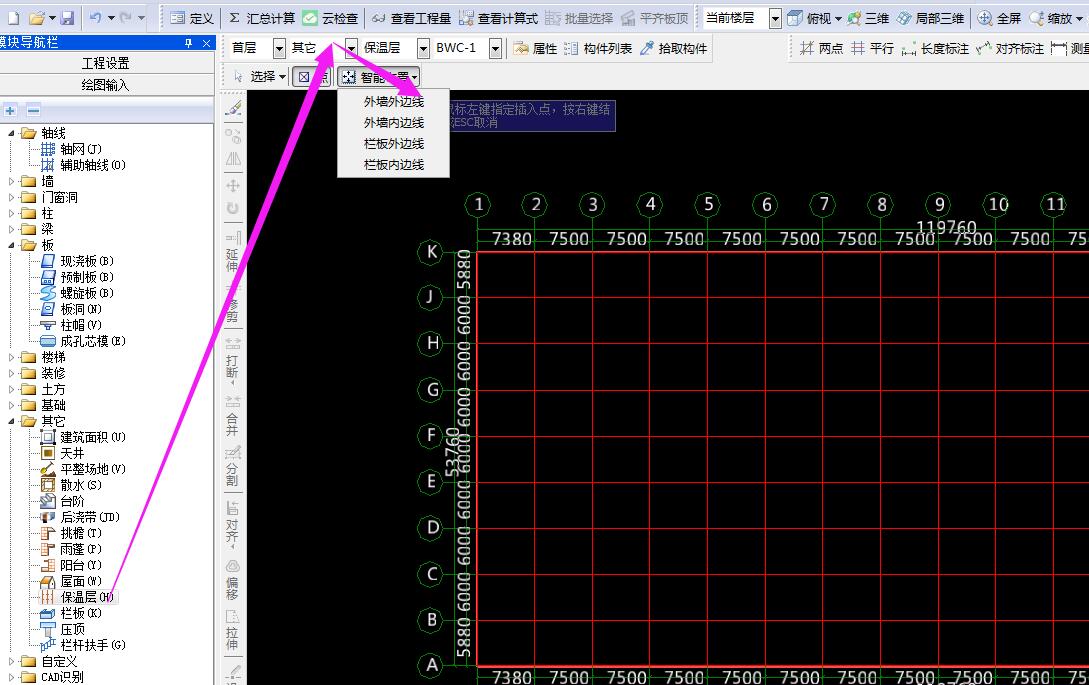This screenshot has width=1089, height=685.
Task: Select 后浇带(JD) in the tree
Action: pos(90,517)
